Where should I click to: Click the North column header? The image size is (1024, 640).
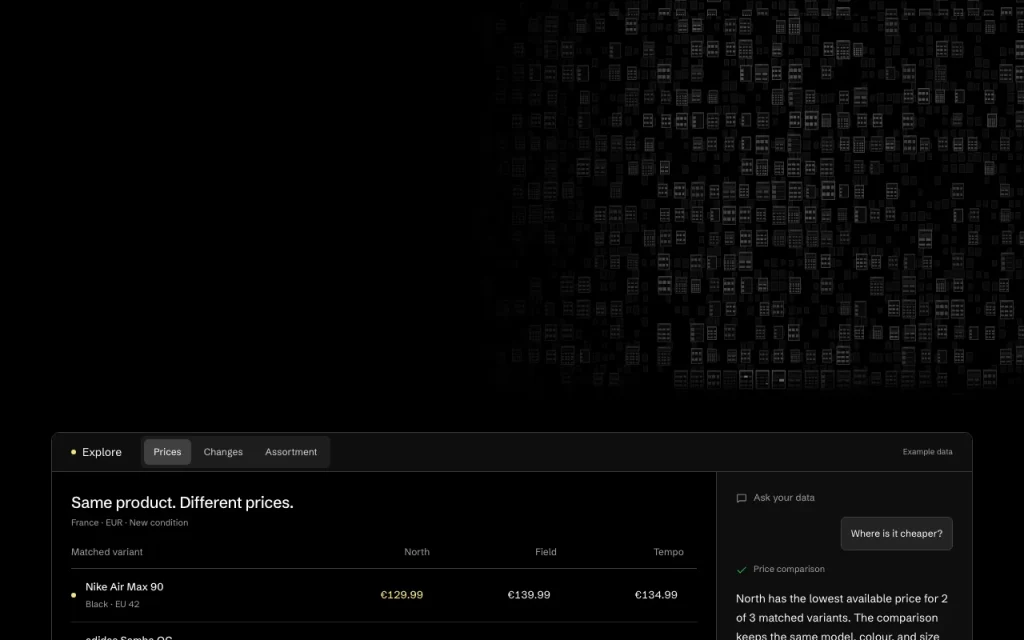(417, 552)
